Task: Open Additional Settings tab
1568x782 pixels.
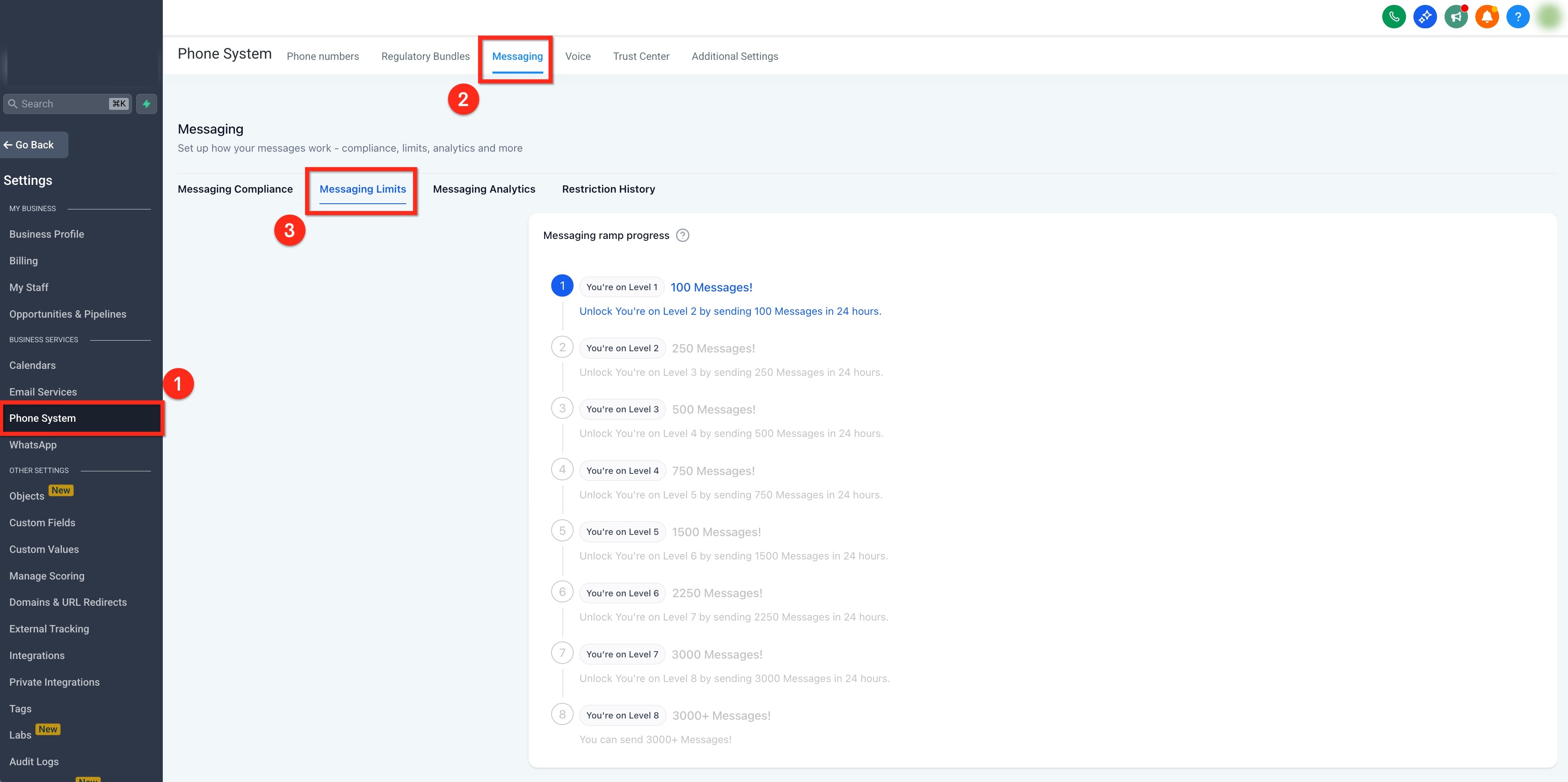Action: pyautogui.click(x=735, y=56)
